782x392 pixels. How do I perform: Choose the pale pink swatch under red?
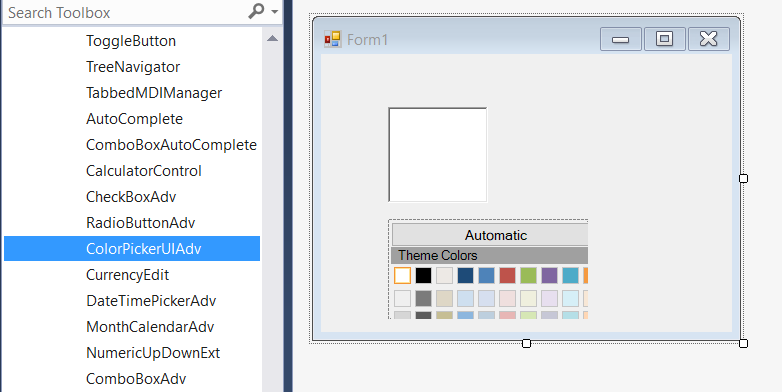[507, 298]
